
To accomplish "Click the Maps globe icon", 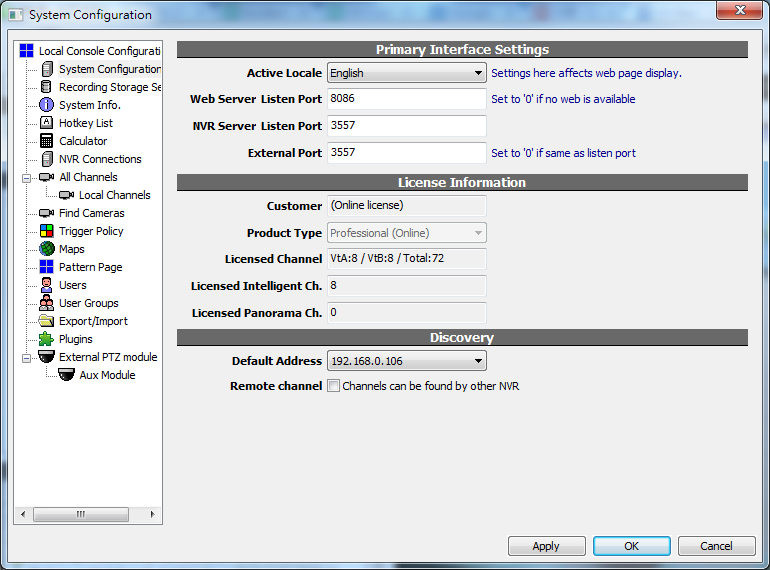I will [x=47, y=249].
